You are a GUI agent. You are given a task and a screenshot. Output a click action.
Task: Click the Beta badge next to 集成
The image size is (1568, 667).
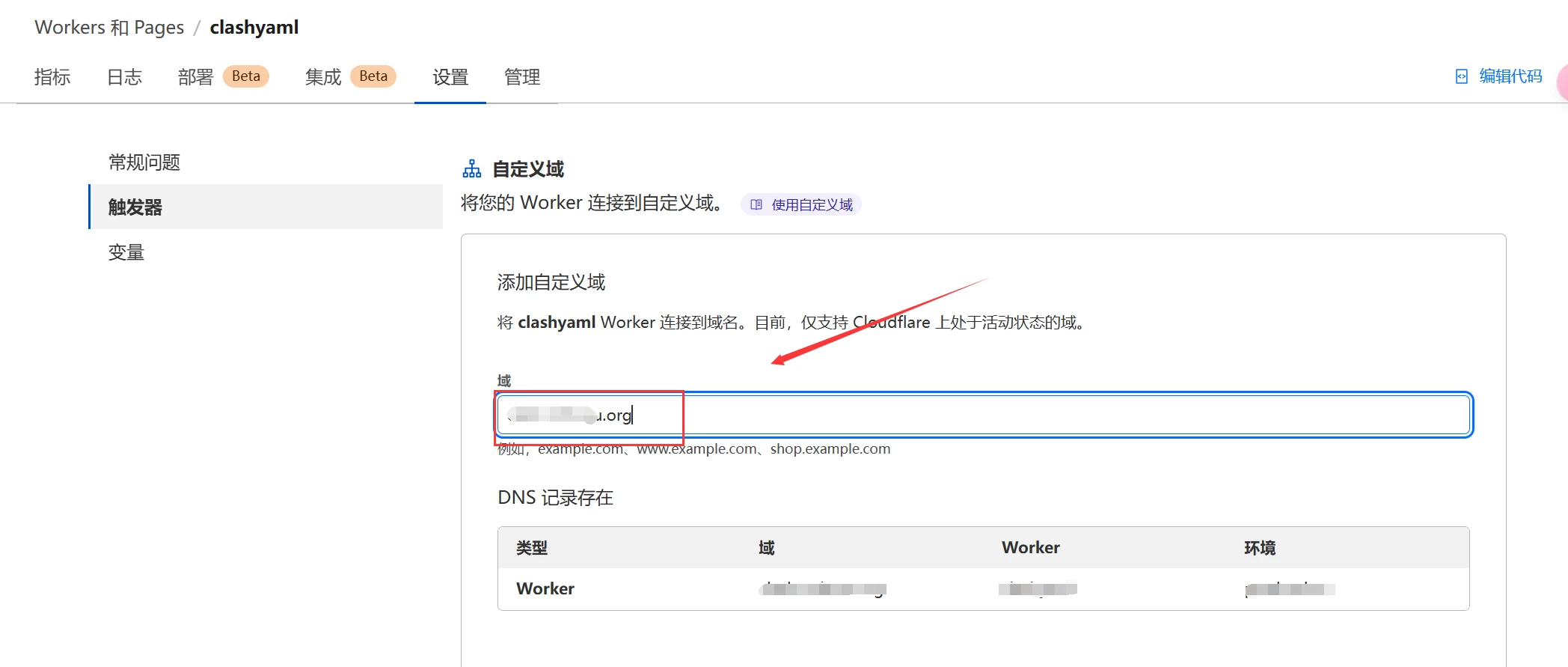pyautogui.click(x=373, y=76)
